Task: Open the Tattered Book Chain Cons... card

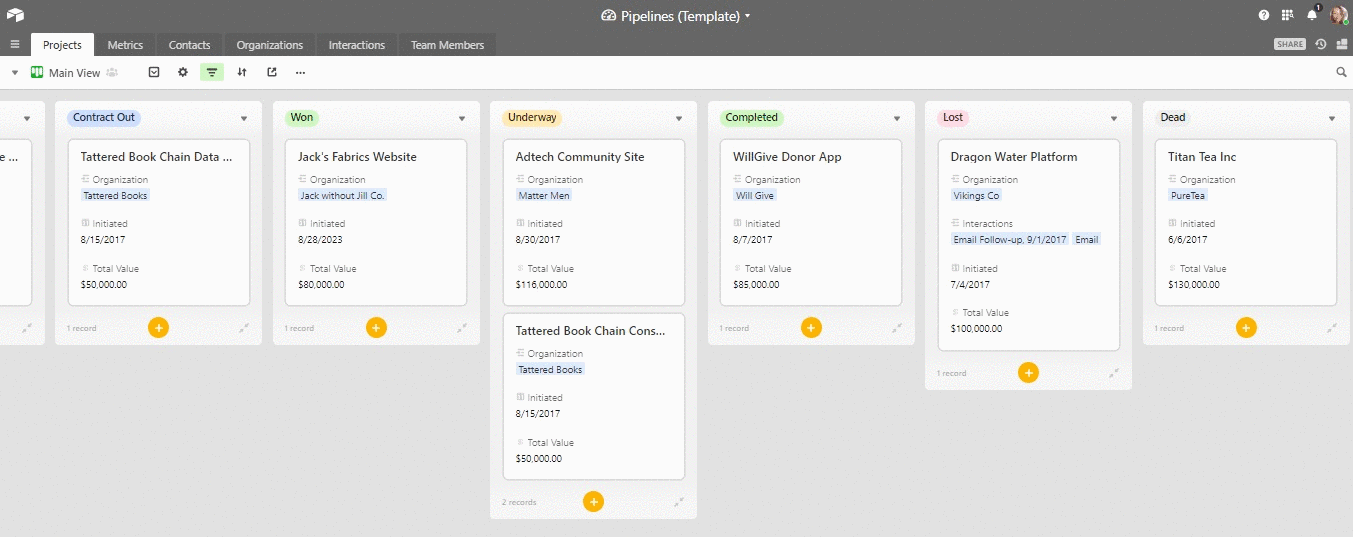Action: coord(593,396)
